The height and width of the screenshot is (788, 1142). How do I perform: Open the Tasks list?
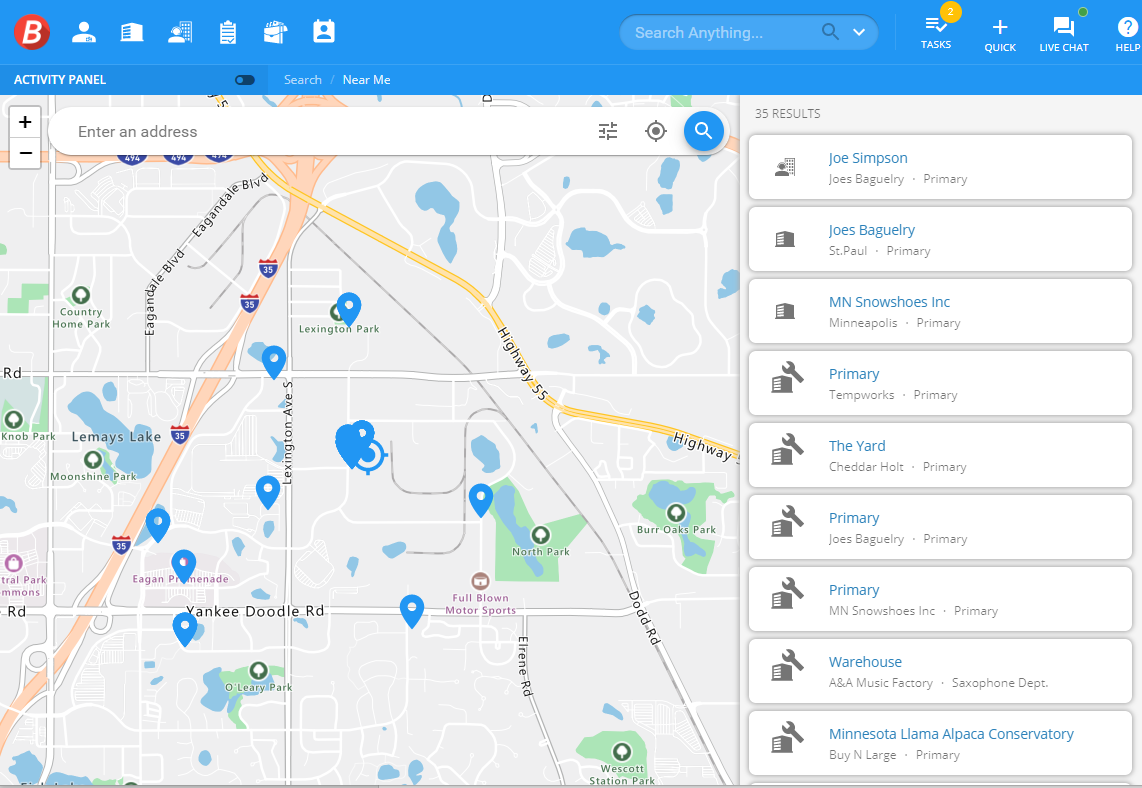pyautogui.click(x=936, y=32)
